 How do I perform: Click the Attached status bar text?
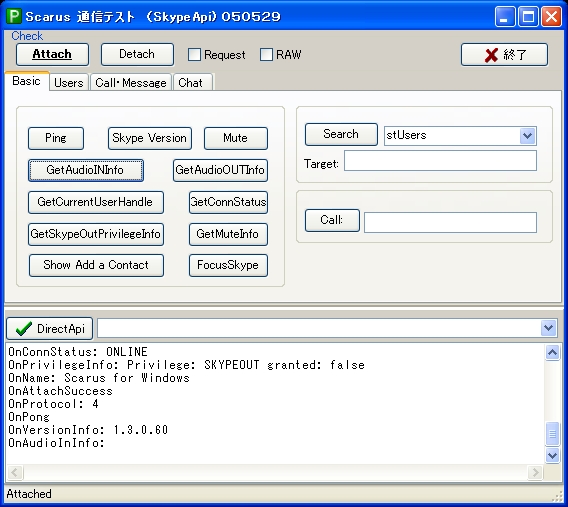(x=29, y=494)
